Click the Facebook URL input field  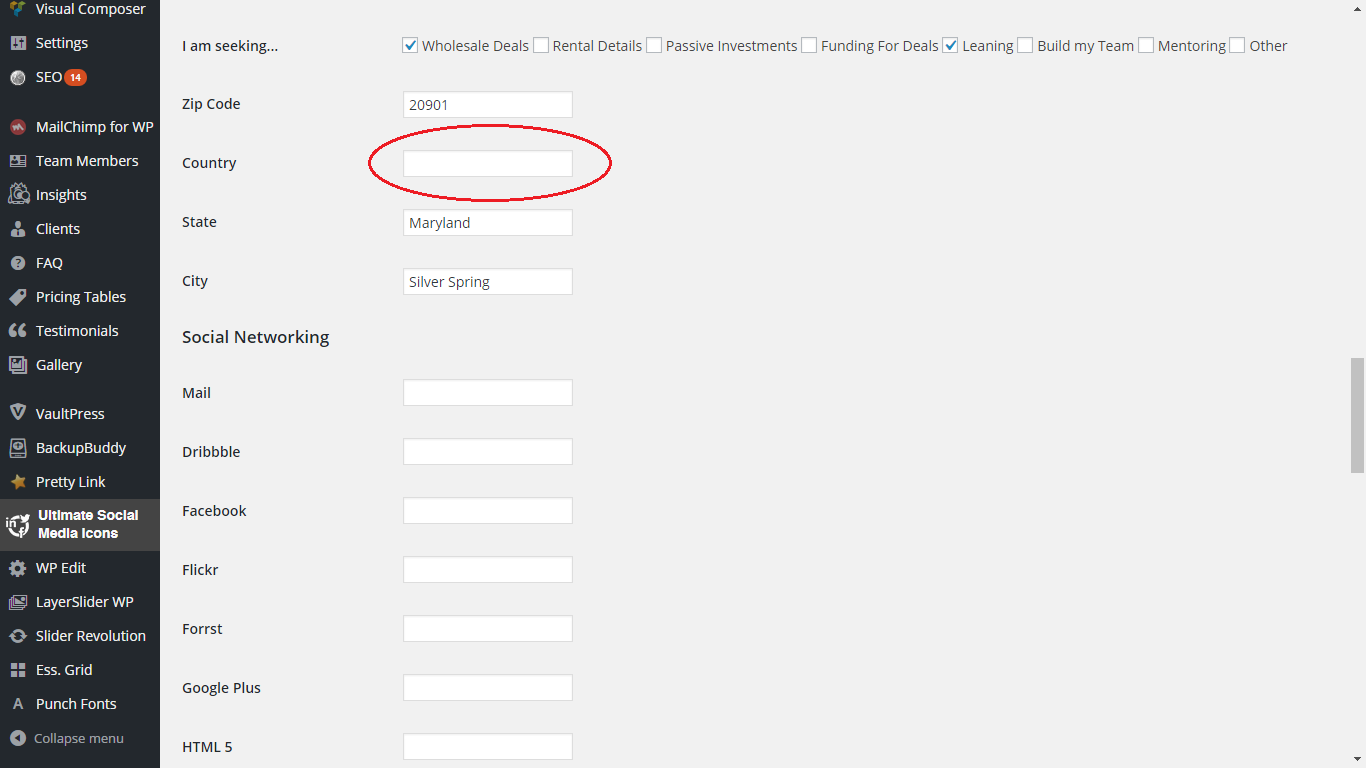[487, 511]
